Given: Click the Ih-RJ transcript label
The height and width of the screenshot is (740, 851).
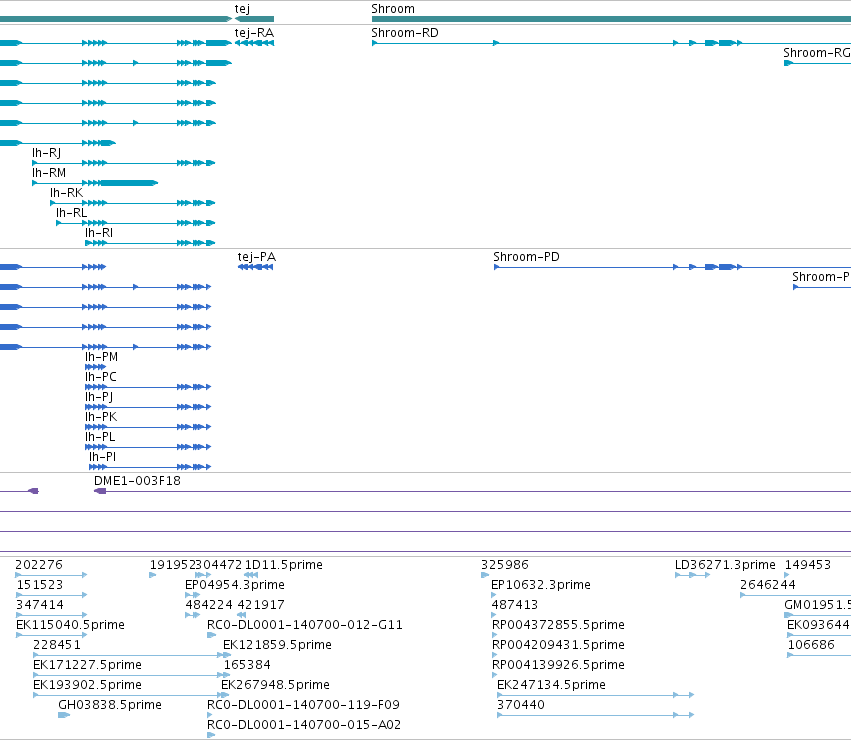Looking at the screenshot, I should (x=46, y=153).
